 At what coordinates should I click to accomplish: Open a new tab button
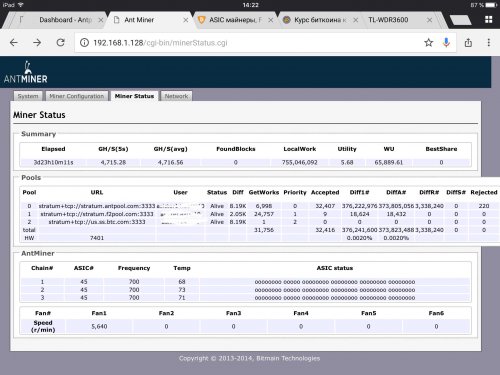(x=461, y=20)
